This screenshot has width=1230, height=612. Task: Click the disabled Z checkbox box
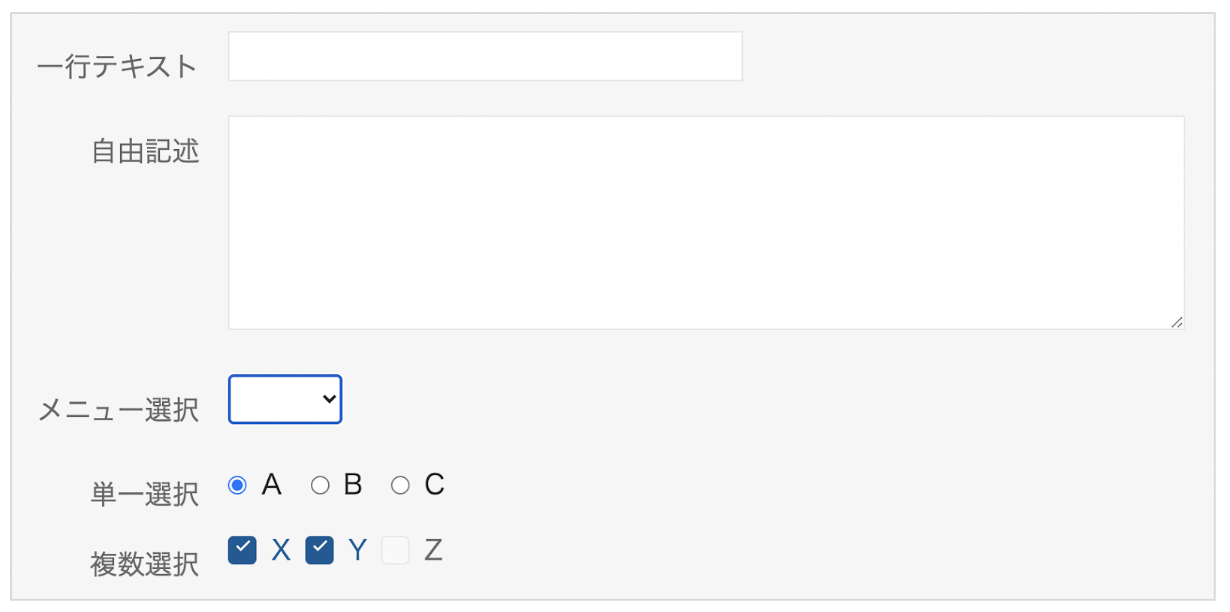pos(395,550)
